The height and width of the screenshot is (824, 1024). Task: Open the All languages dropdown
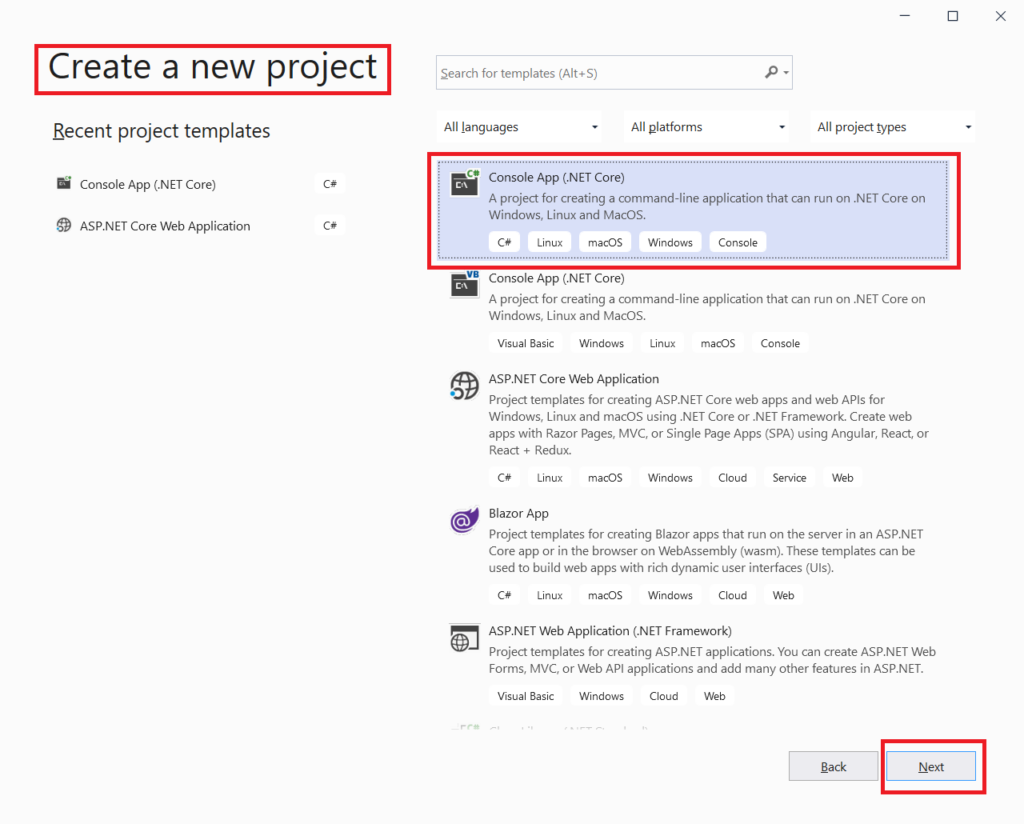click(x=520, y=127)
